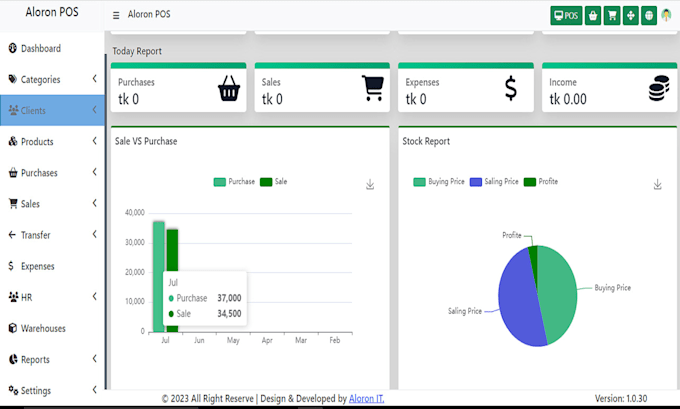Click the green Buying Price pie slice

558,294
